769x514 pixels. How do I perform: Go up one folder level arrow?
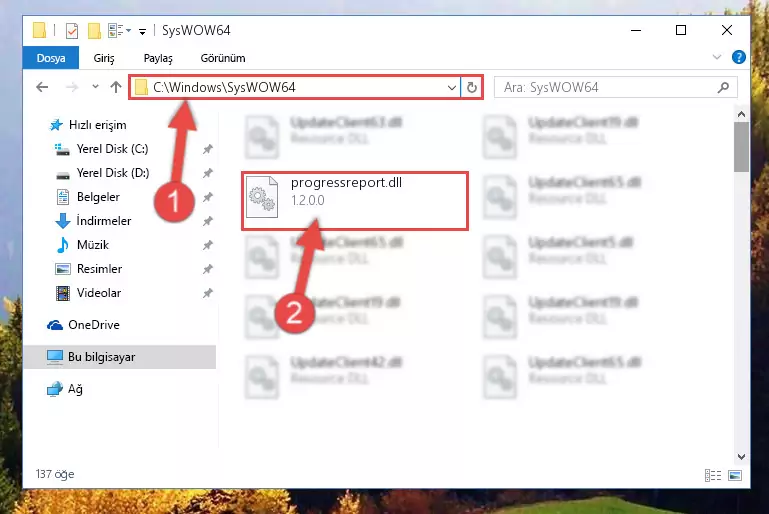click(x=116, y=87)
